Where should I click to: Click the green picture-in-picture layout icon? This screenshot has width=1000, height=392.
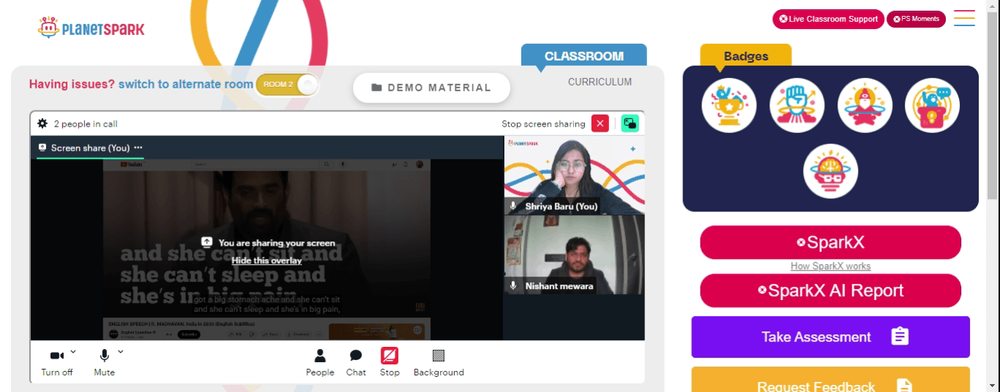[630, 124]
